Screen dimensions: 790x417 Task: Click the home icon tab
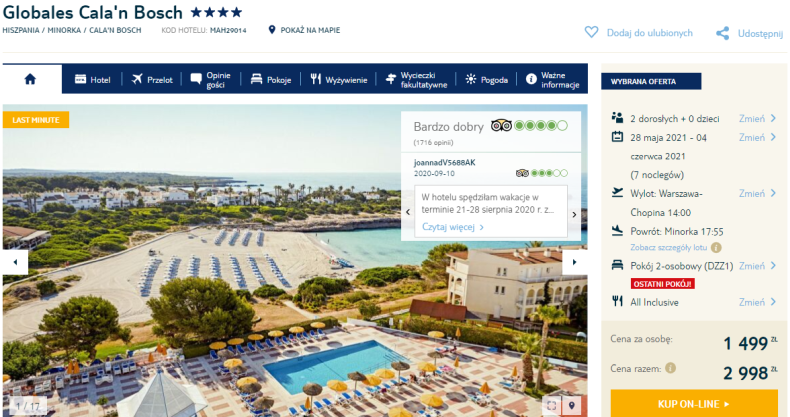pos(30,79)
